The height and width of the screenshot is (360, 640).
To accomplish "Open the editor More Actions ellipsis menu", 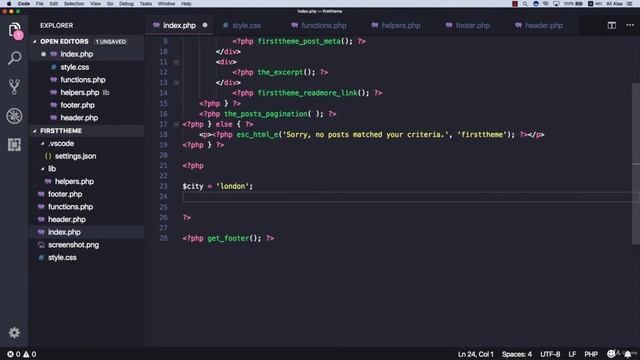I will (x=630, y=25).
